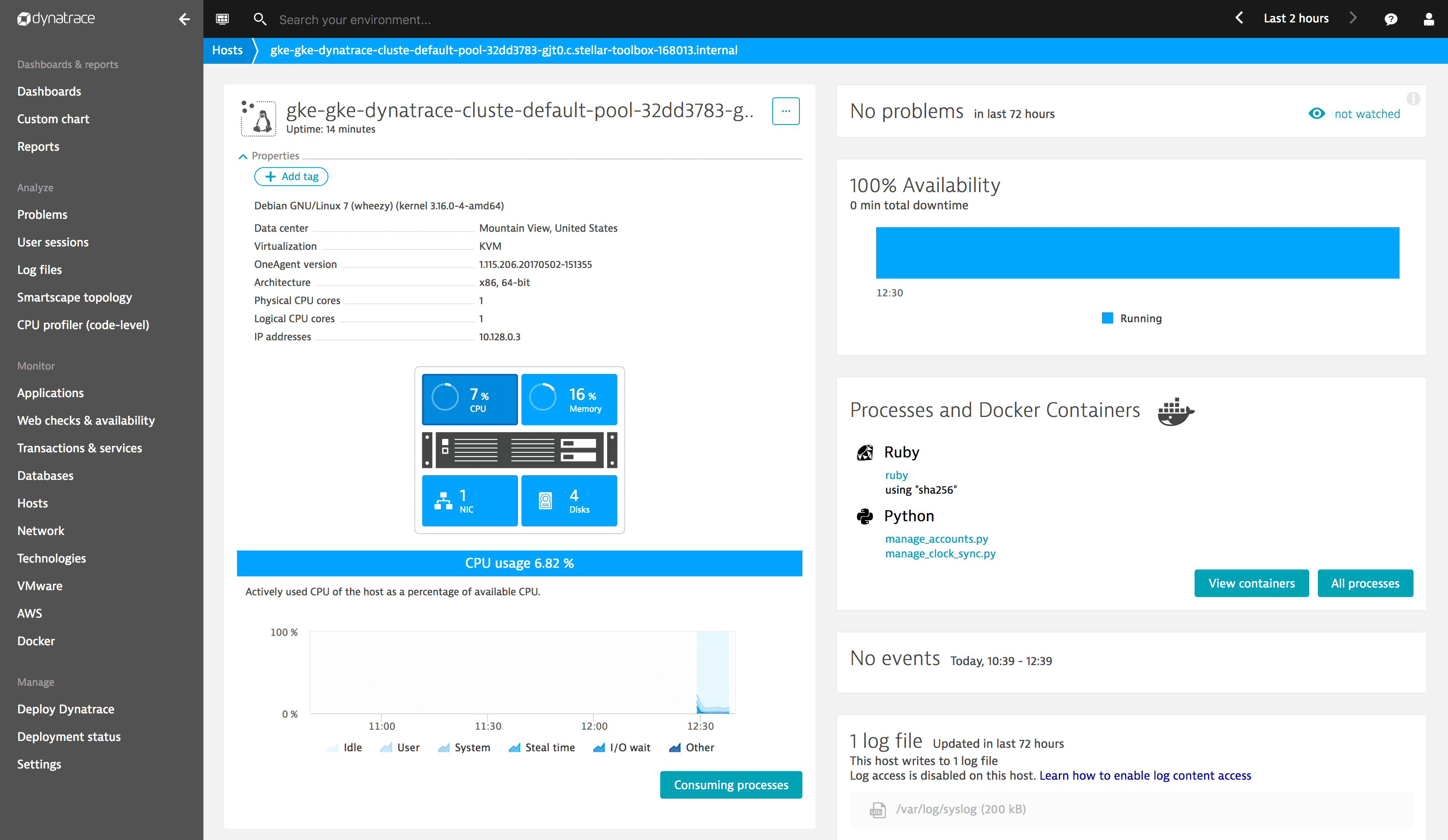Open the user account icon
Image resolution: width=1448 pixels, height=840 pixels.
1429,19
